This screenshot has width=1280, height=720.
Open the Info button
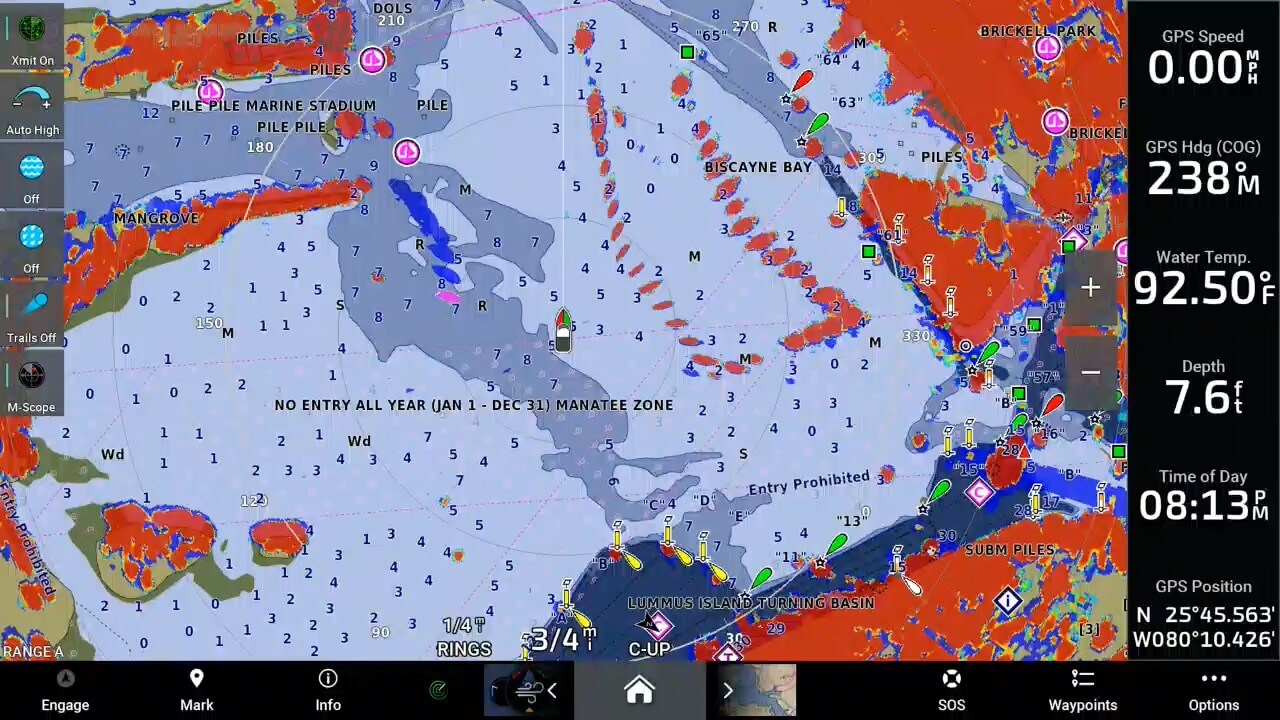[327, 690]
